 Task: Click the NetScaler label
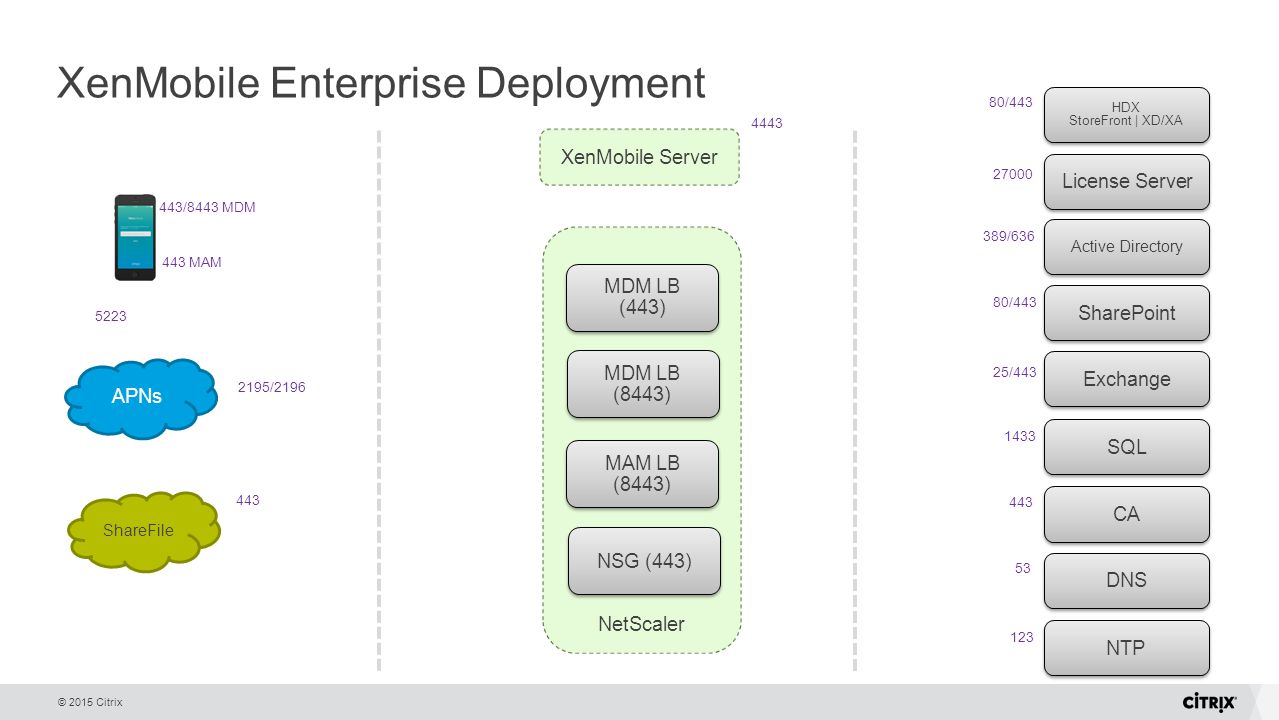pyautogui.click(x=641, y=624)
